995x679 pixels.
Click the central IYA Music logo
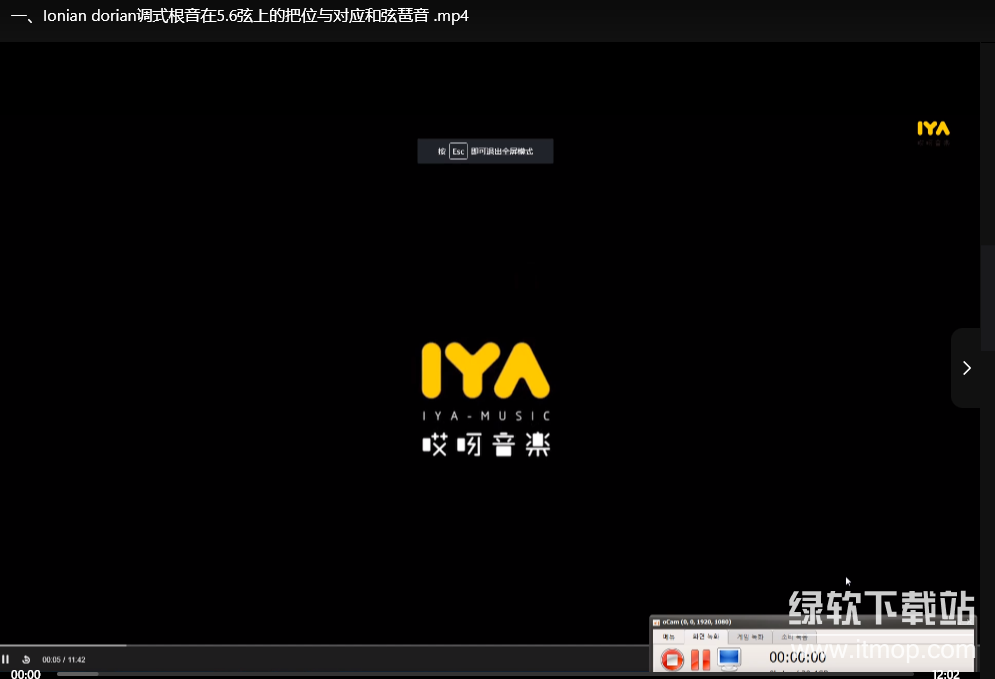(486, 399)
